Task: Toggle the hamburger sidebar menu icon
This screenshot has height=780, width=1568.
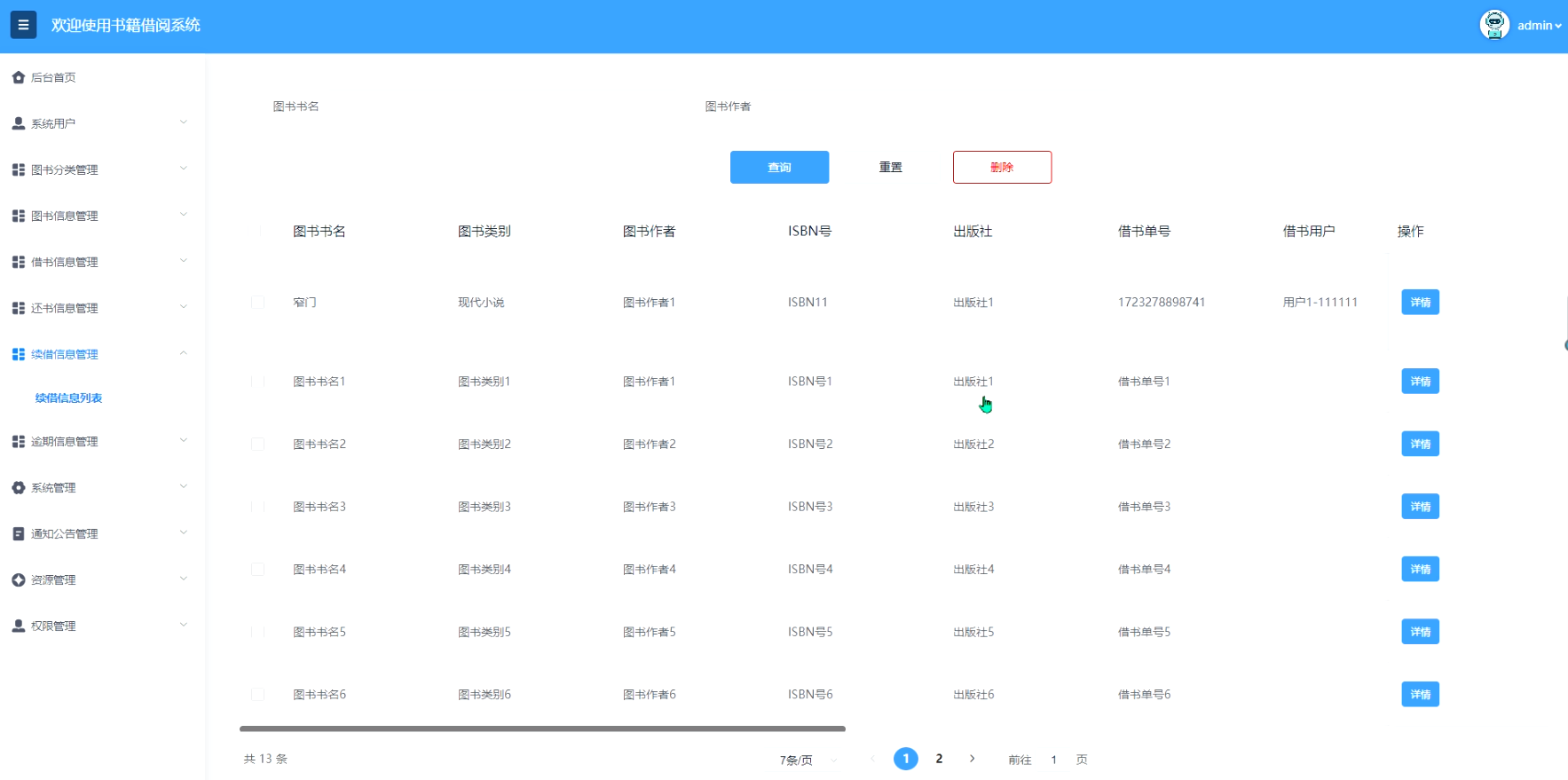Action: (24, 25)
